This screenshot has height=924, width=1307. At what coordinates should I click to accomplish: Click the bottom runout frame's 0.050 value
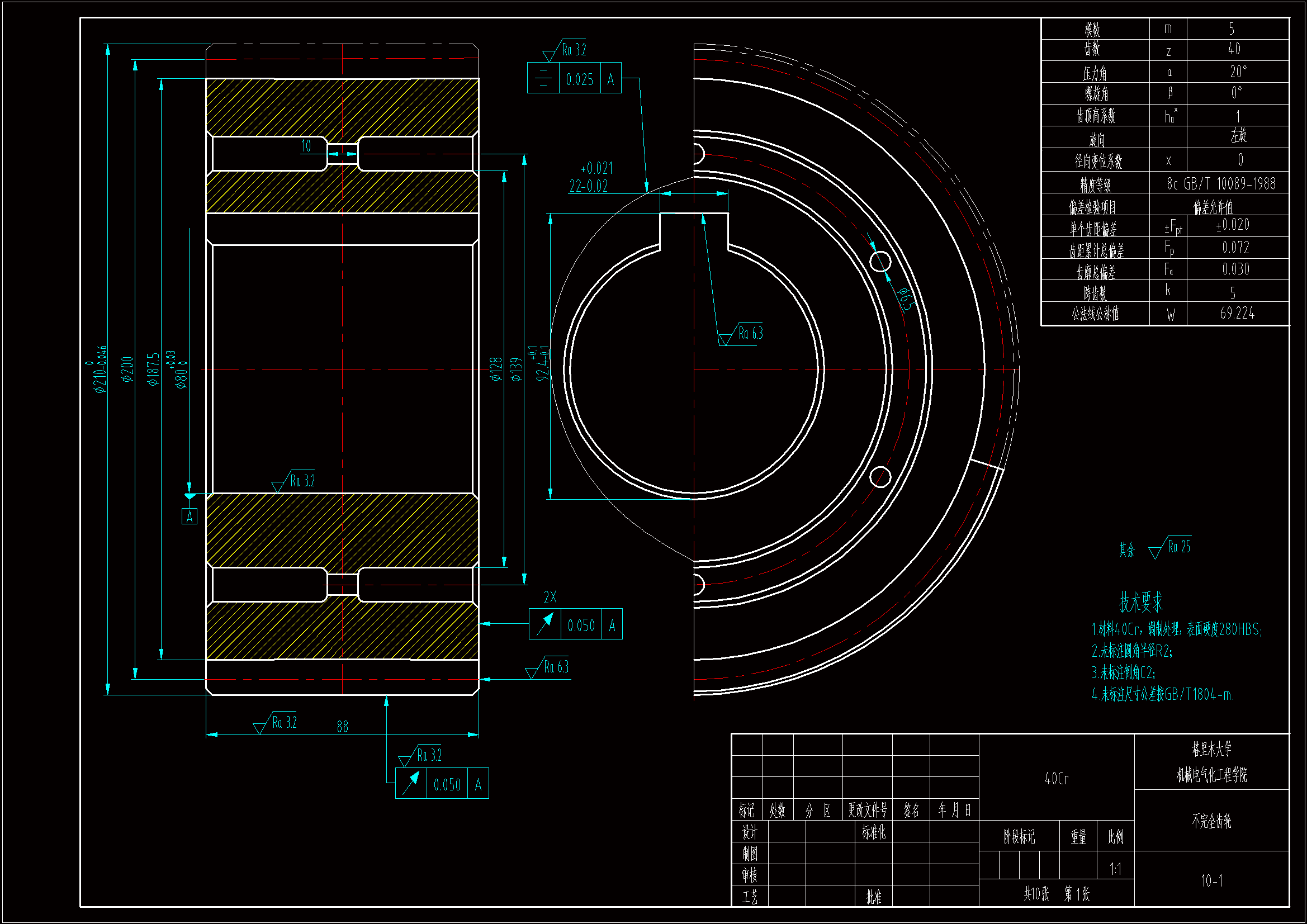click(x=447, y=784)
